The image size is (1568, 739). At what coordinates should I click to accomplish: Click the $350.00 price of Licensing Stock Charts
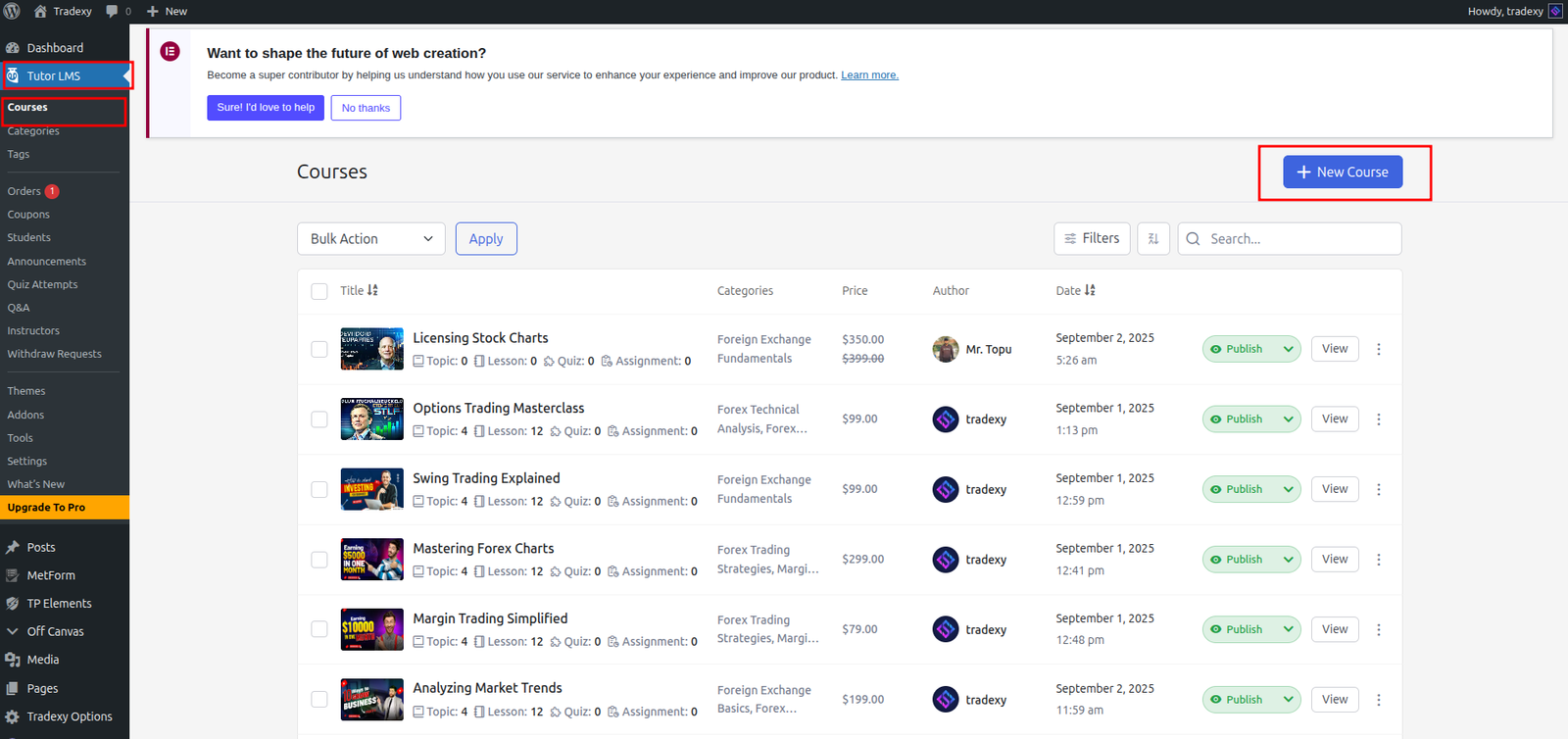pos(862,340)
